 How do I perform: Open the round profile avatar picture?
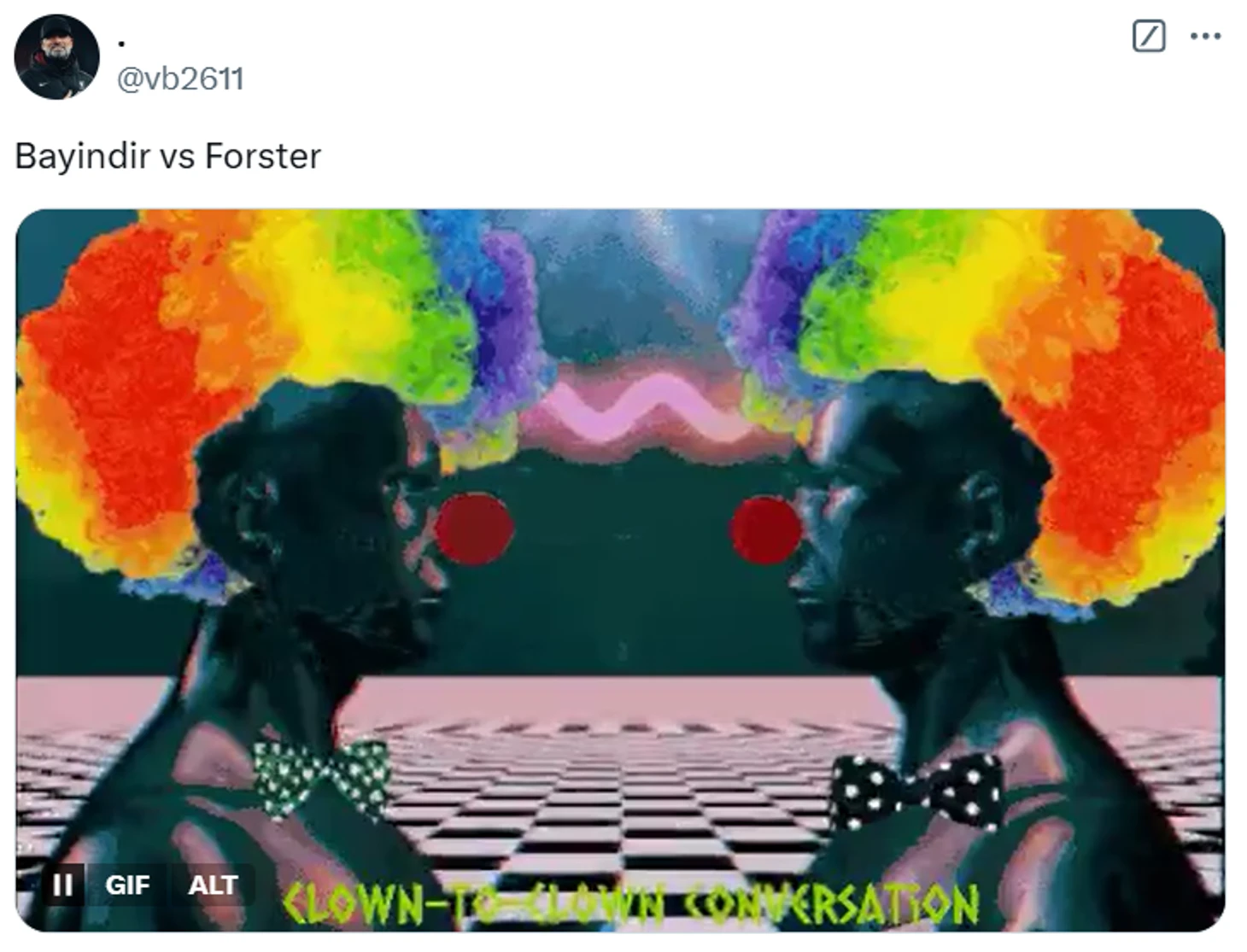[x=56, y=57]
